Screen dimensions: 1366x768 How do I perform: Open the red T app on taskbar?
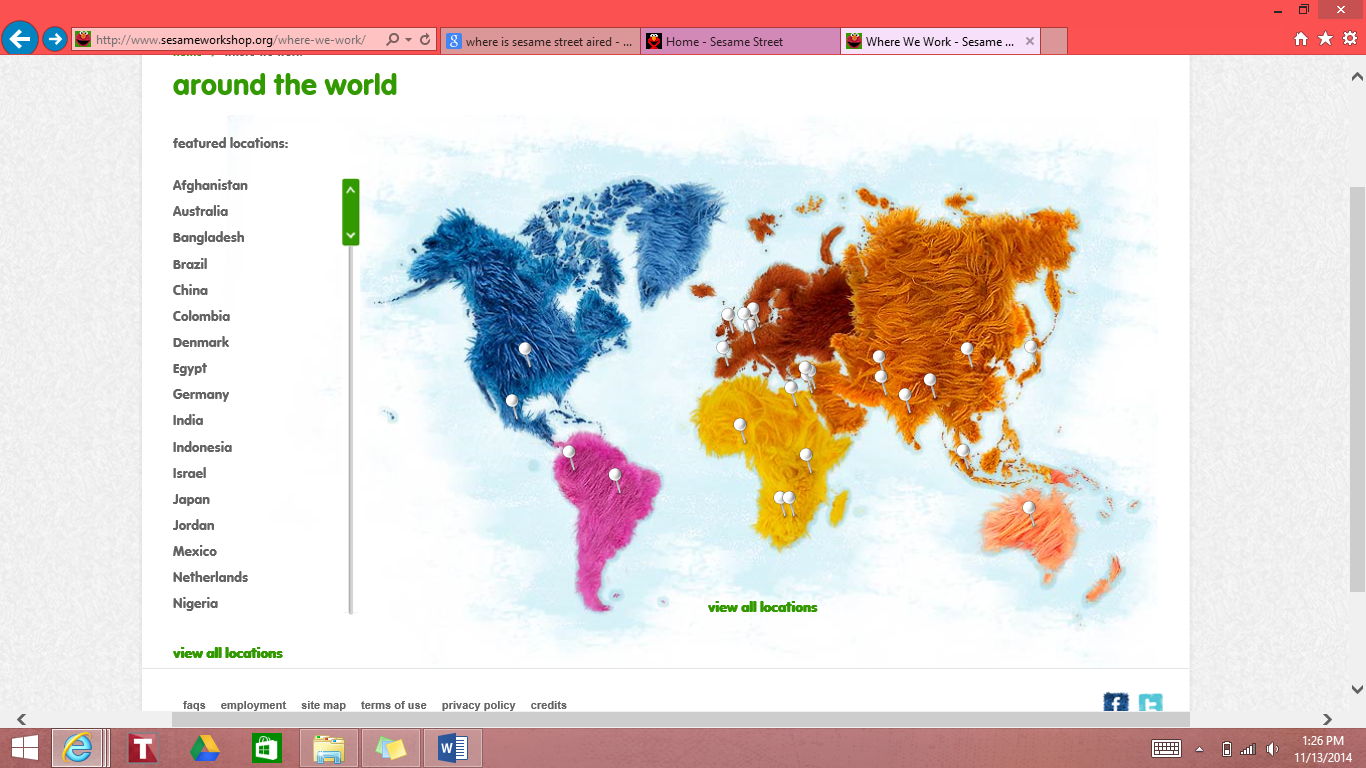[x=143, y=748]
